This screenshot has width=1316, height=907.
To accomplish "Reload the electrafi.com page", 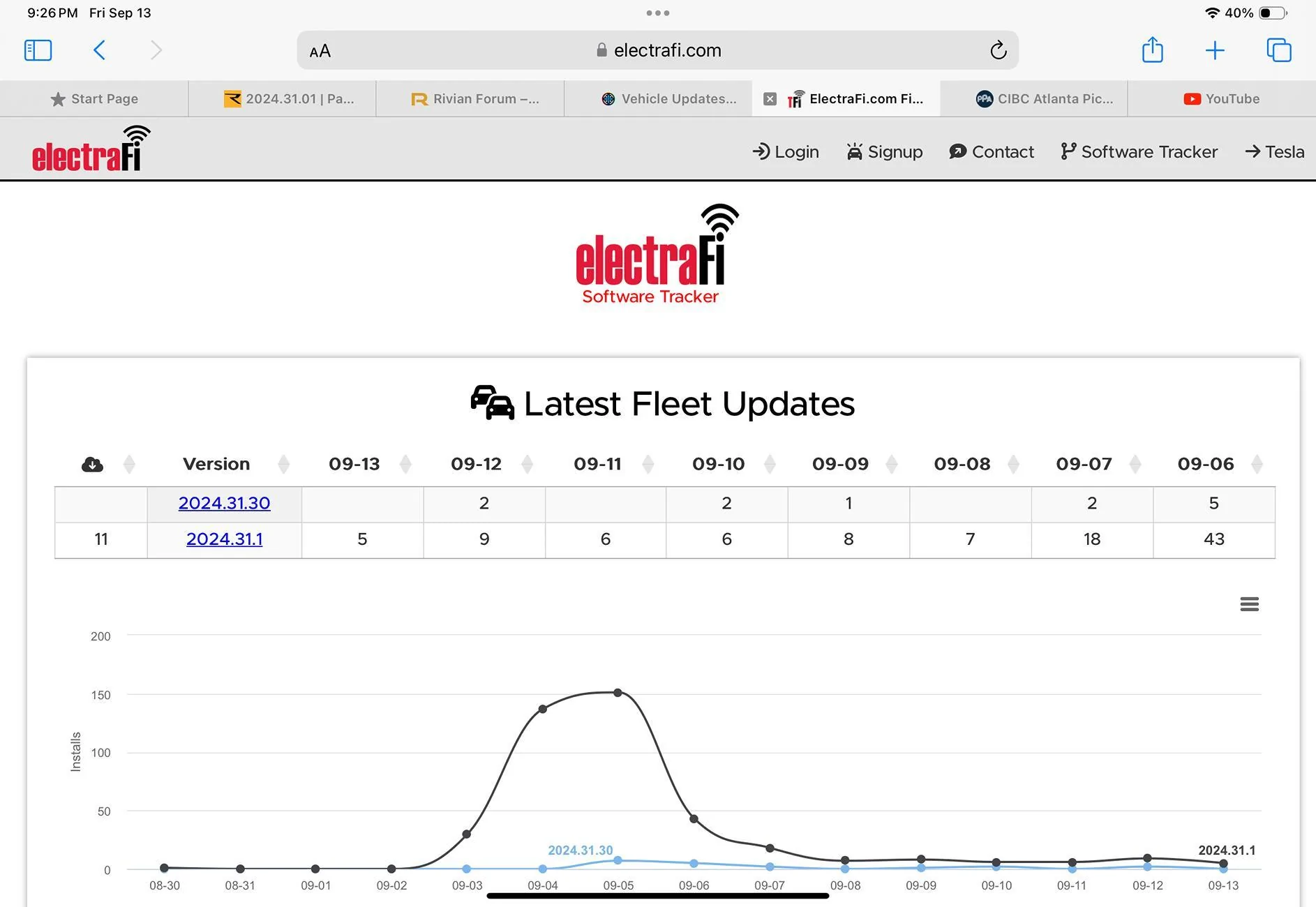I will [x=999, y=50].
